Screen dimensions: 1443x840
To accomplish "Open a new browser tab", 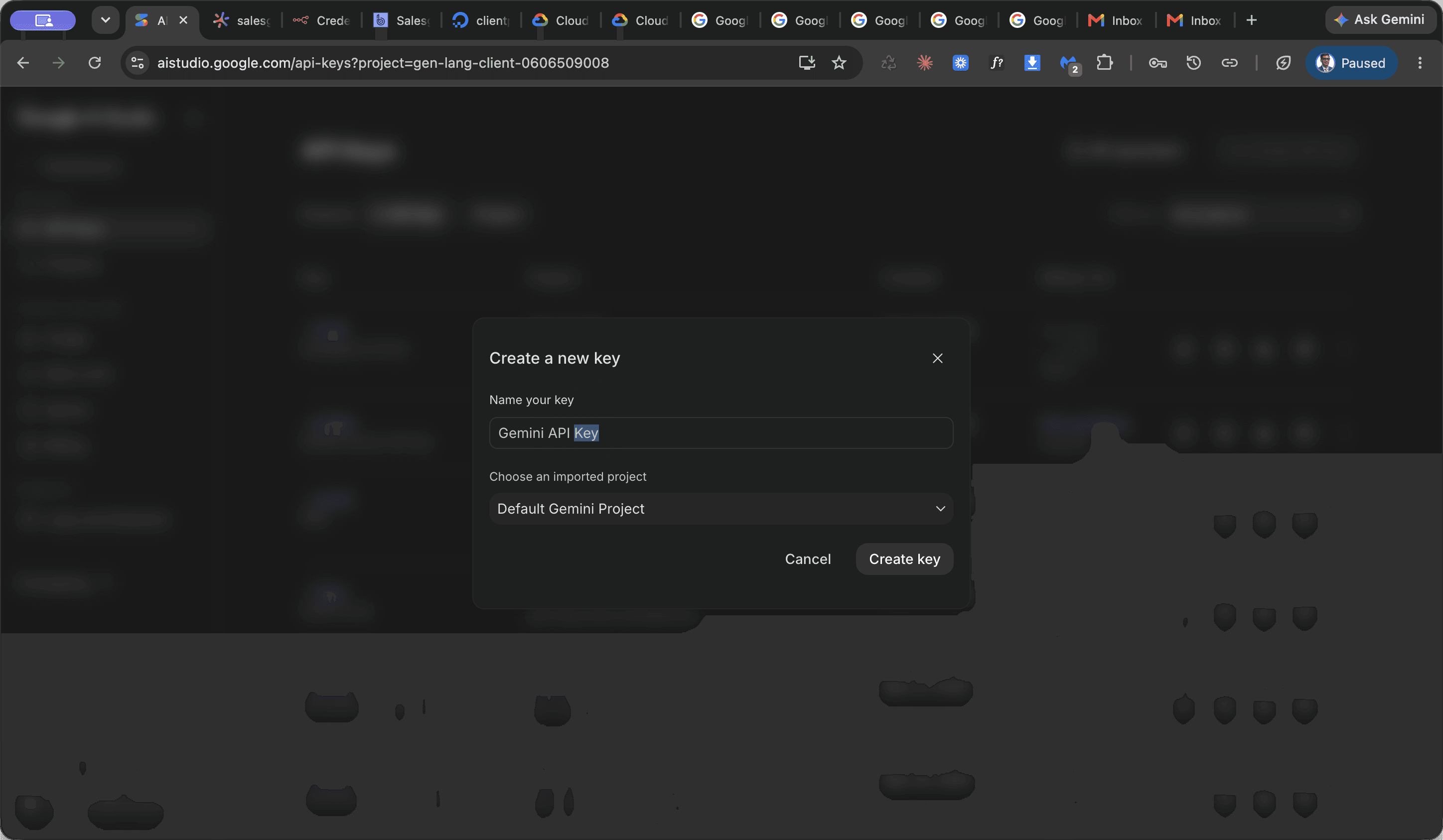I will point(1252,20).
